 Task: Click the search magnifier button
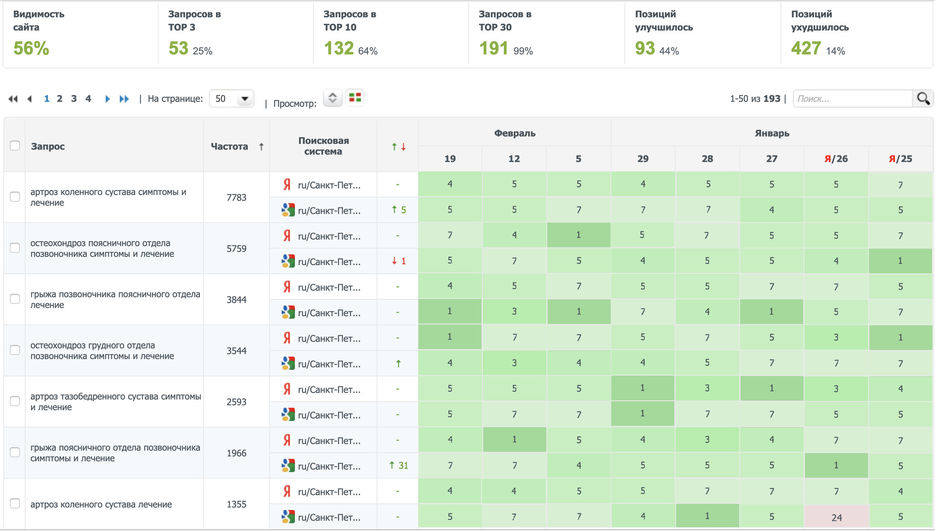tap(923, 99)
